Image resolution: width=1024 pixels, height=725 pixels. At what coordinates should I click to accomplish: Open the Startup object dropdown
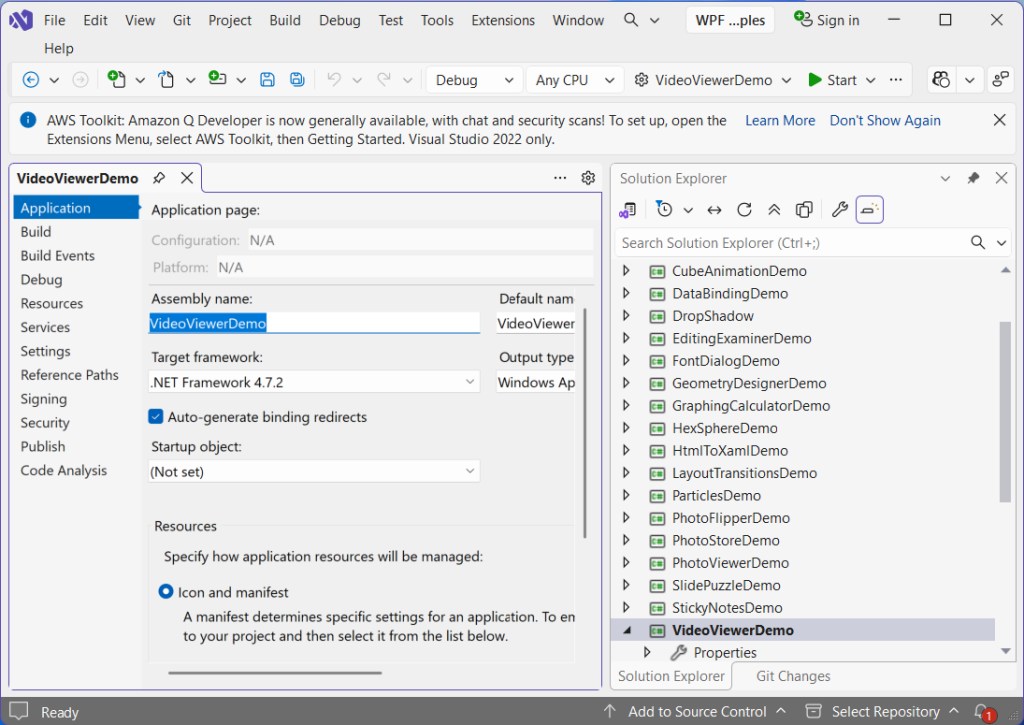469,471
